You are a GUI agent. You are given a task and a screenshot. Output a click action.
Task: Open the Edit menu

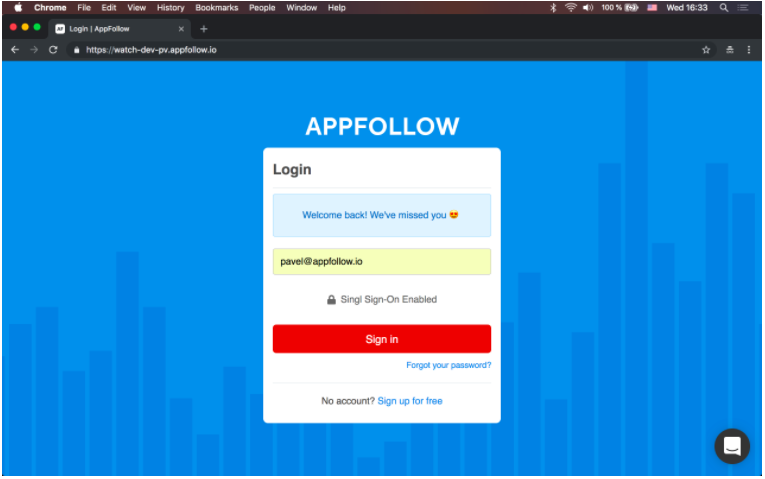pyautogui.click(x=109, y=8)
